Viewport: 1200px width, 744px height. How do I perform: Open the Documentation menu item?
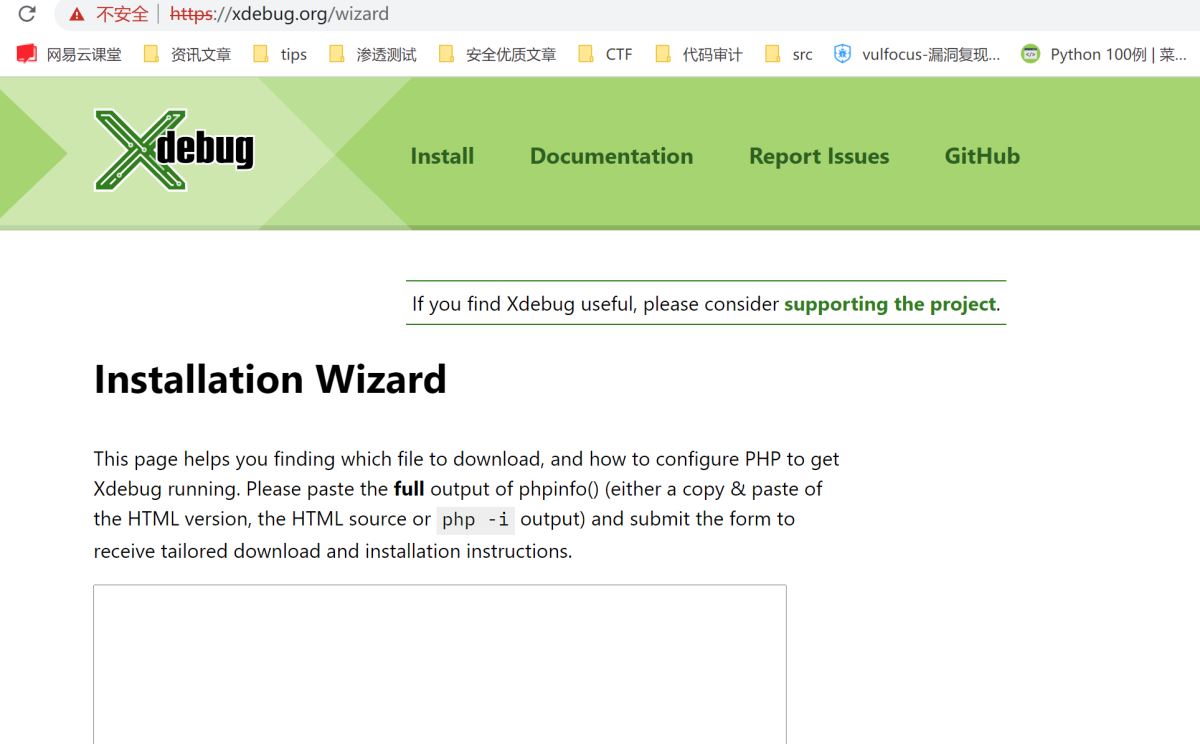(611, 156)
